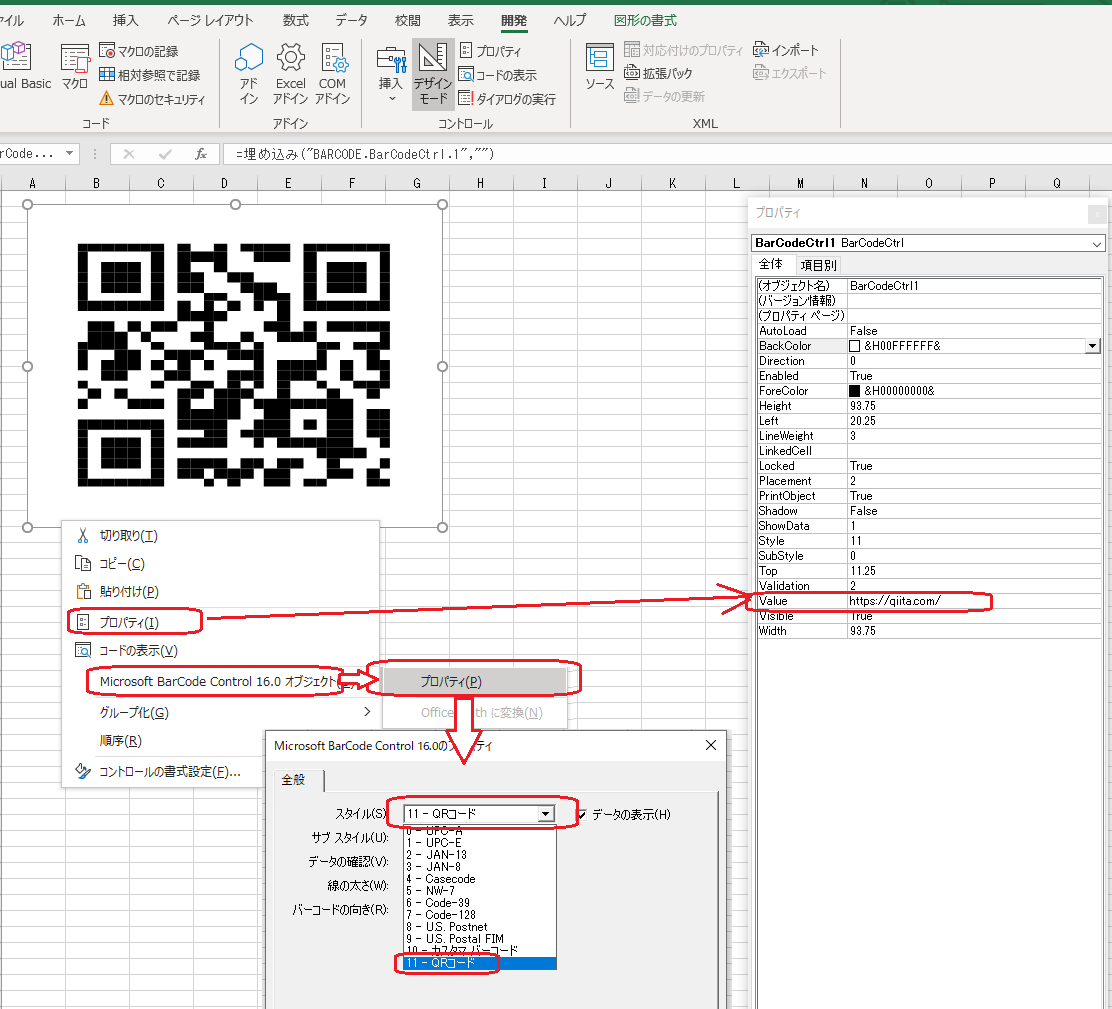
Task: Select 6 - Code-39 in style list
Action: (480, 903)
